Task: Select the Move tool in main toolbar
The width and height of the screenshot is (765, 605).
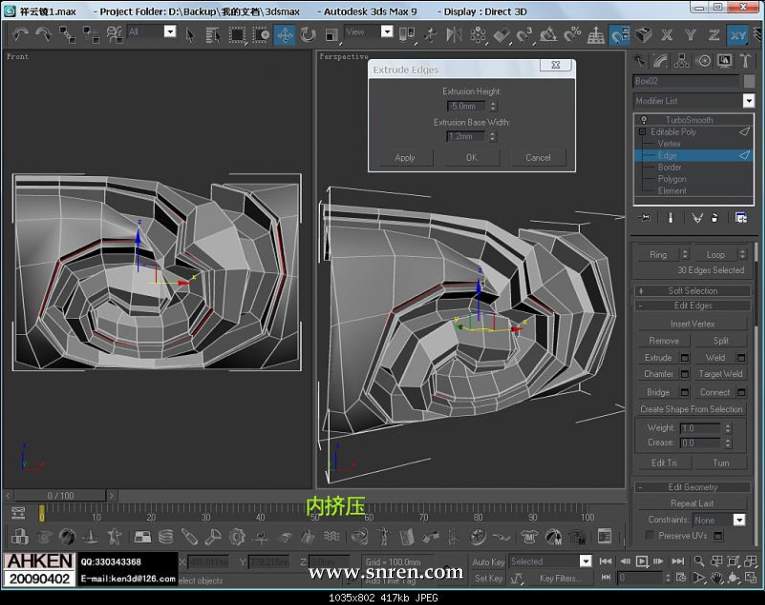Action: pos(285,34)
